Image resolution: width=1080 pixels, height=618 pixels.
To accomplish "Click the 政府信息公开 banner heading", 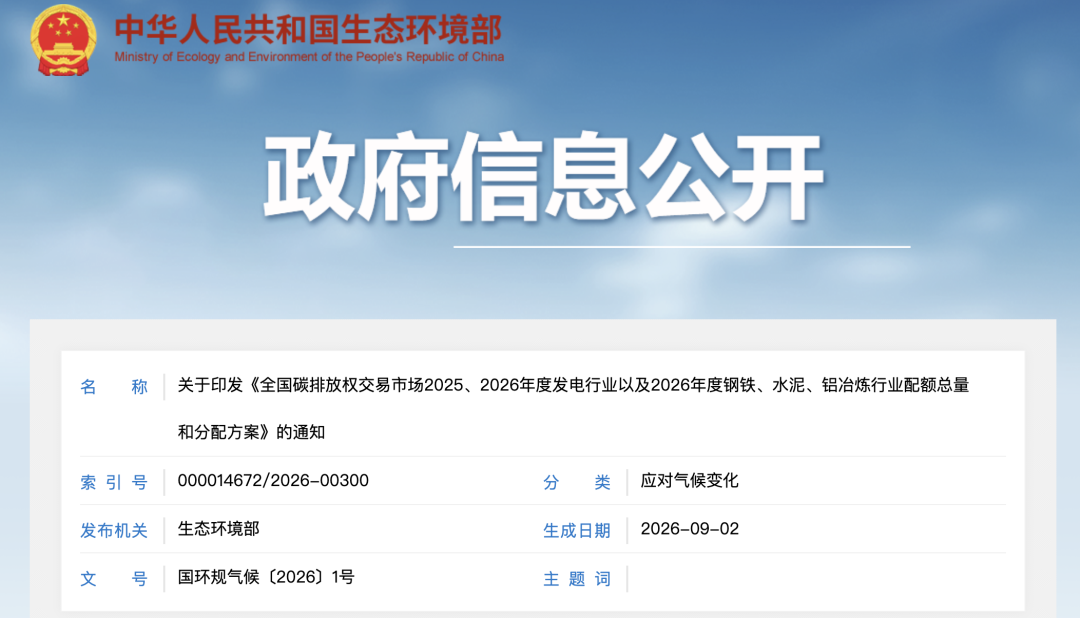I will point(543,178).
